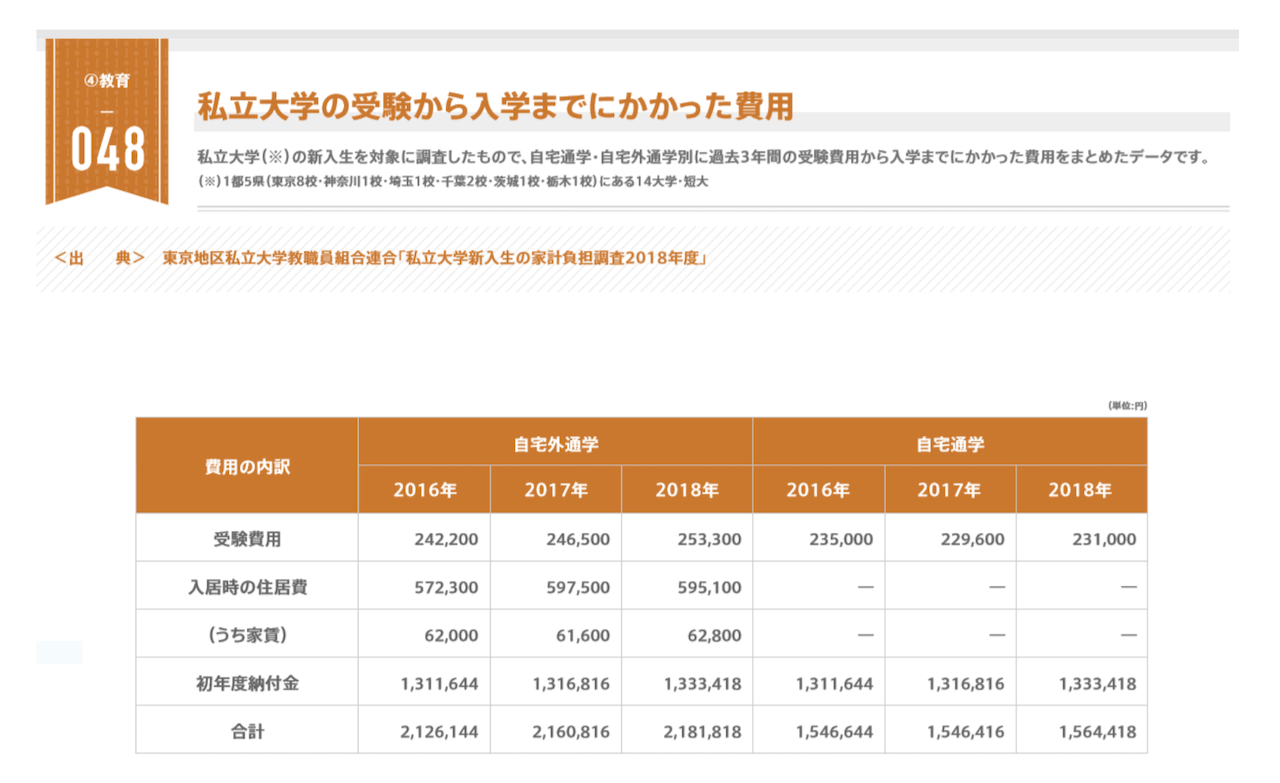The height and width of the screenshot is (783, 1280).
Task: Click 2016年 header under 自宅外通学
Action: 425,491
